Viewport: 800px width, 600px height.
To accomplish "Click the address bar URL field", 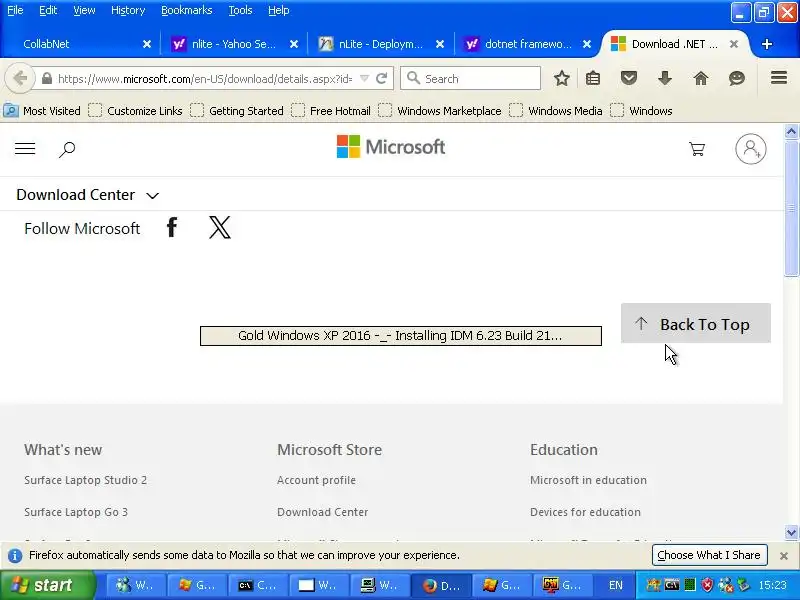I will coord(205,79).
